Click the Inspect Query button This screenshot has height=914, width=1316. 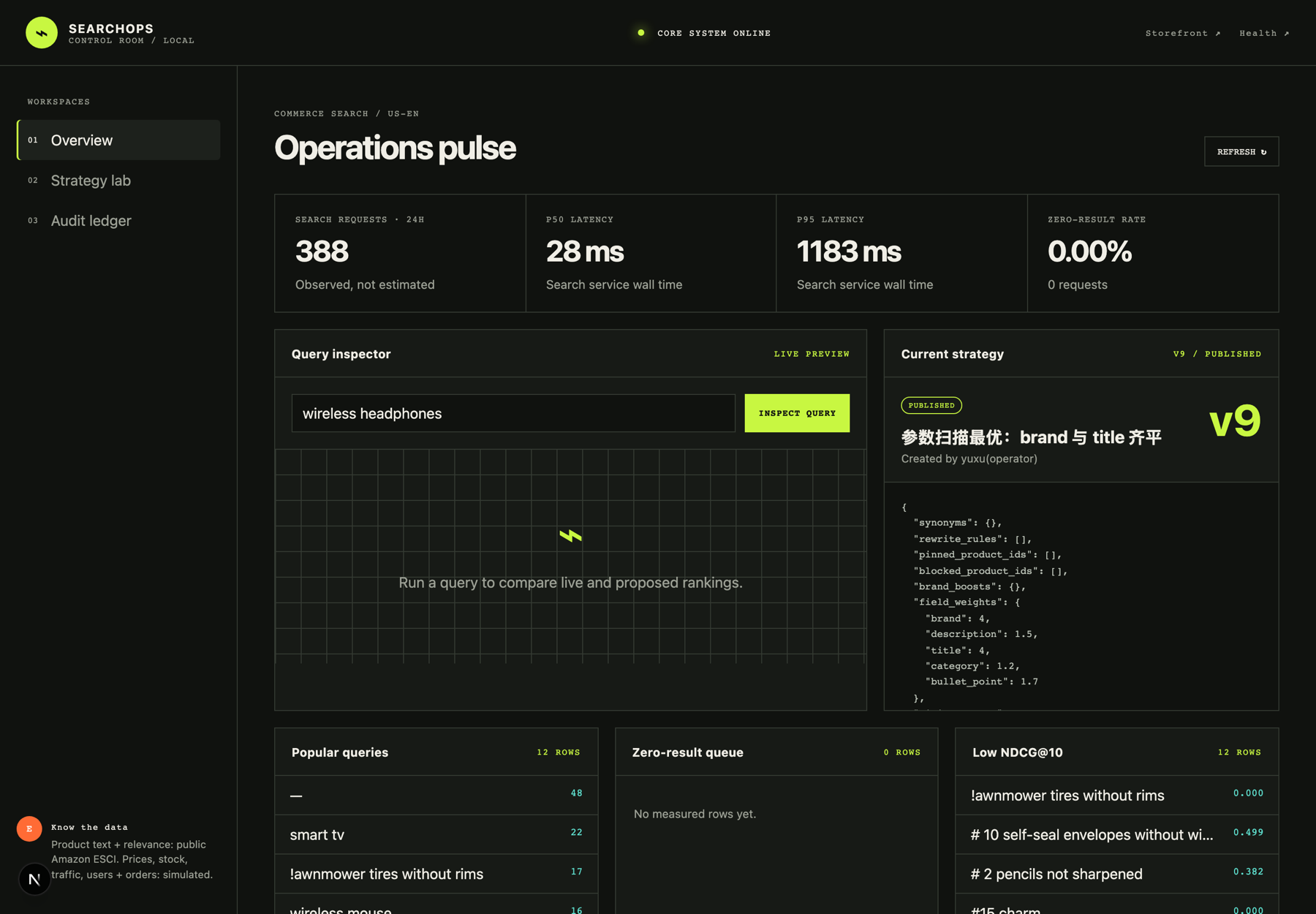pos(797,413)
